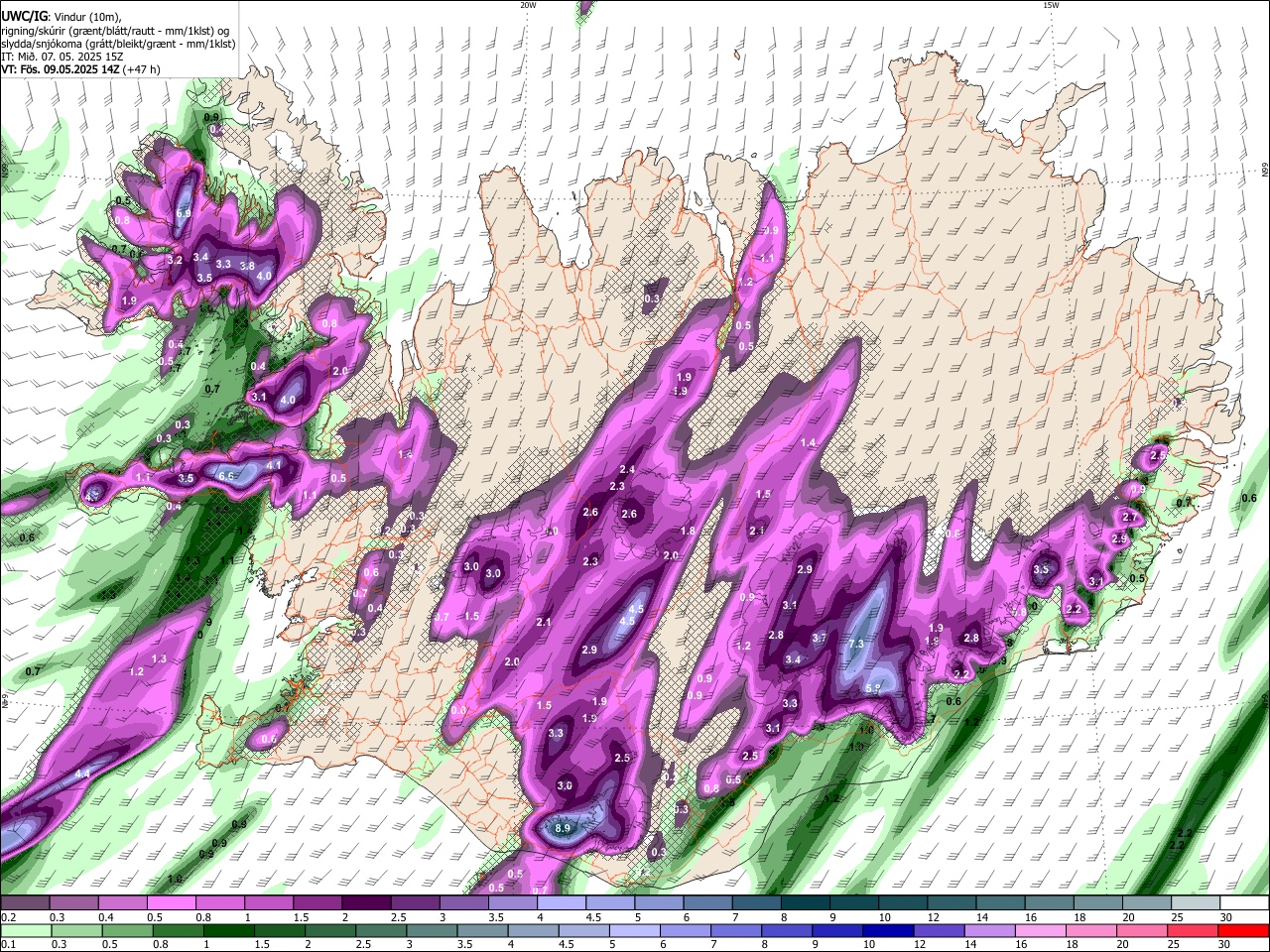1270x952 pixels.
Task: Select the 3.8 value in the Westfjords
Action: (248, 266)
